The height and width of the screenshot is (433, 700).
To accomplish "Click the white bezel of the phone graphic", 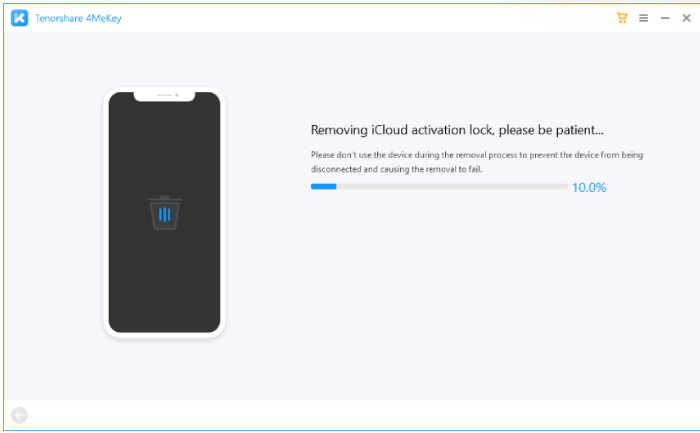I will (106, 212).
